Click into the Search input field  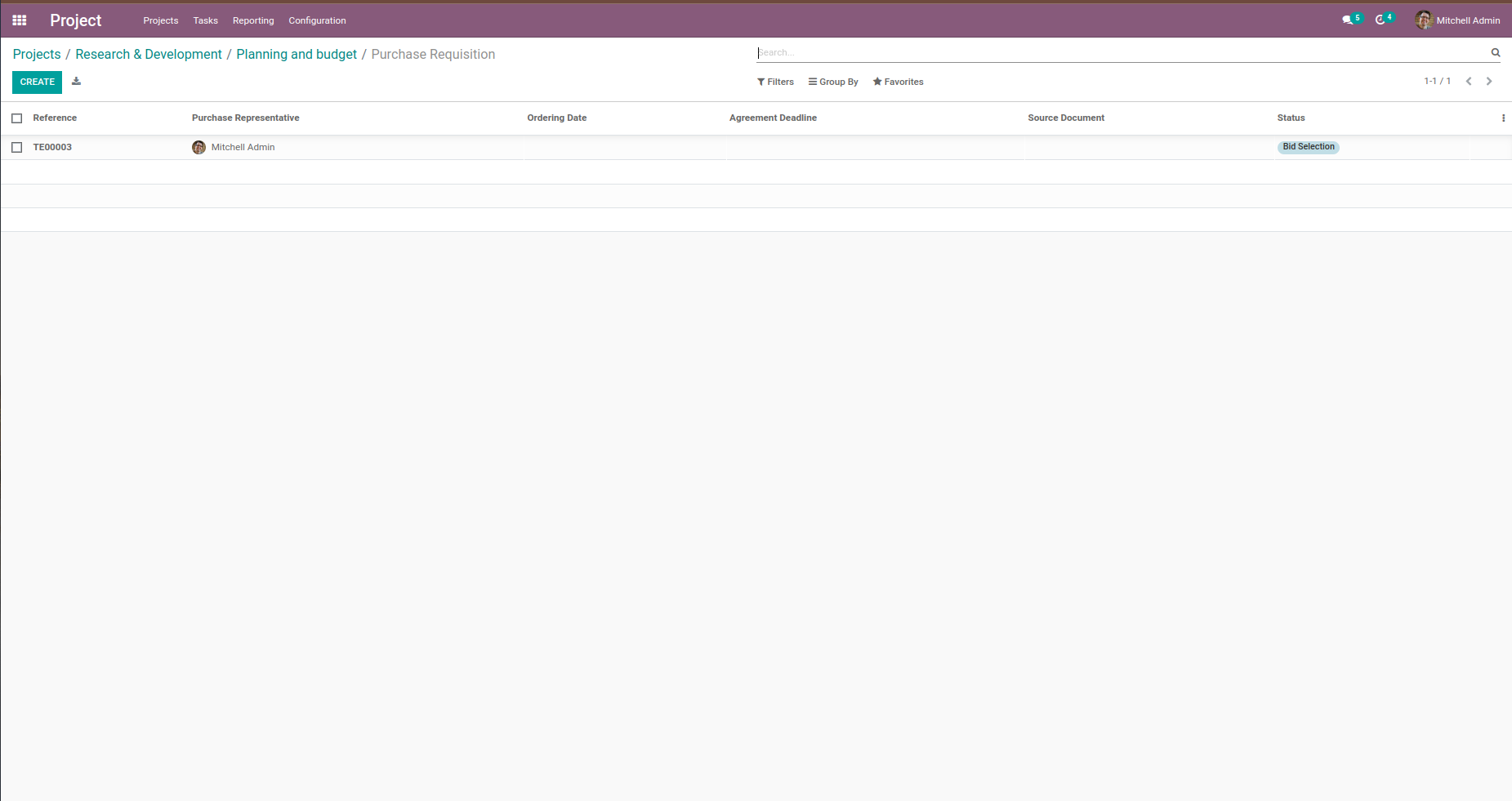1122,53
